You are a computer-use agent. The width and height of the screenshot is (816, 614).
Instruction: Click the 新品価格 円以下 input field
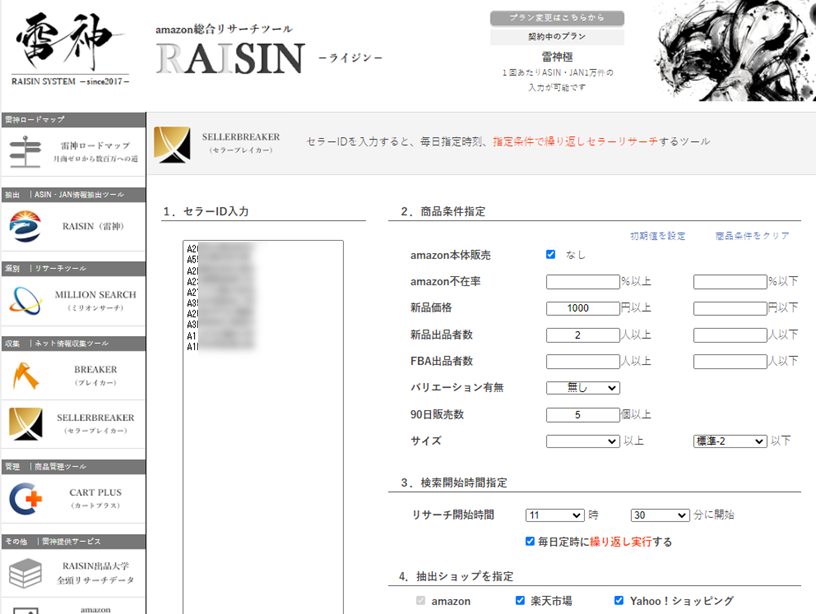coord(730,308)
